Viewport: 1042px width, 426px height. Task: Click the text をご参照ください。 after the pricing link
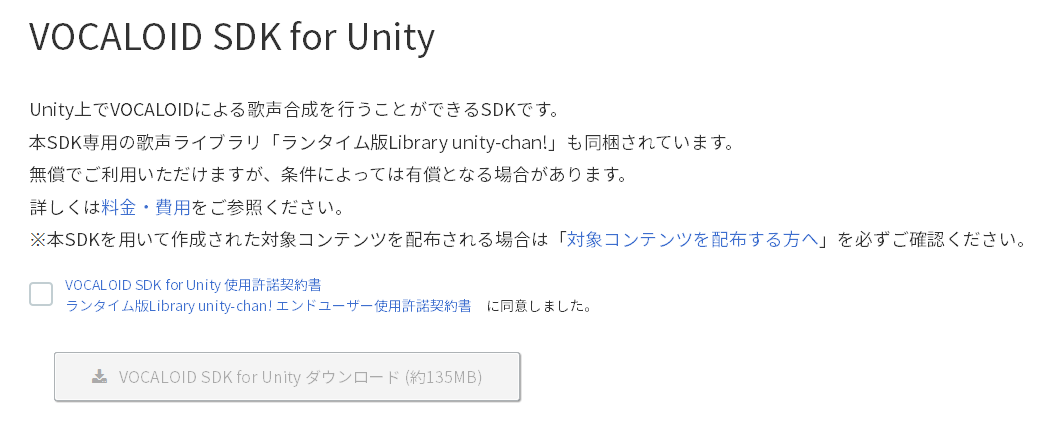pos(267,207)
